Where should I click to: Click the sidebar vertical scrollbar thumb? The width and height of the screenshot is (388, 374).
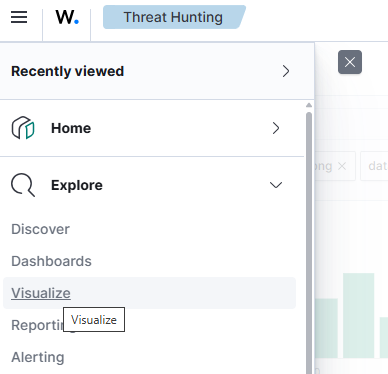coord(309,243)
